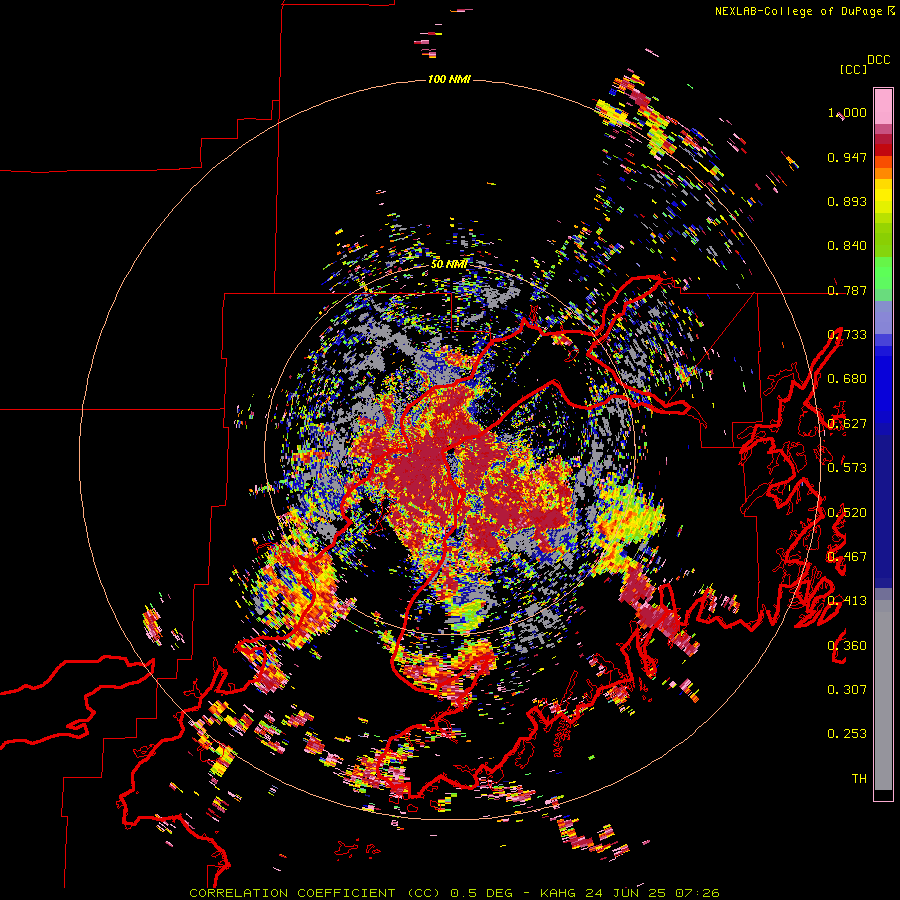
Task: Click the 0.947 color scale value
Action: (847, 157)
